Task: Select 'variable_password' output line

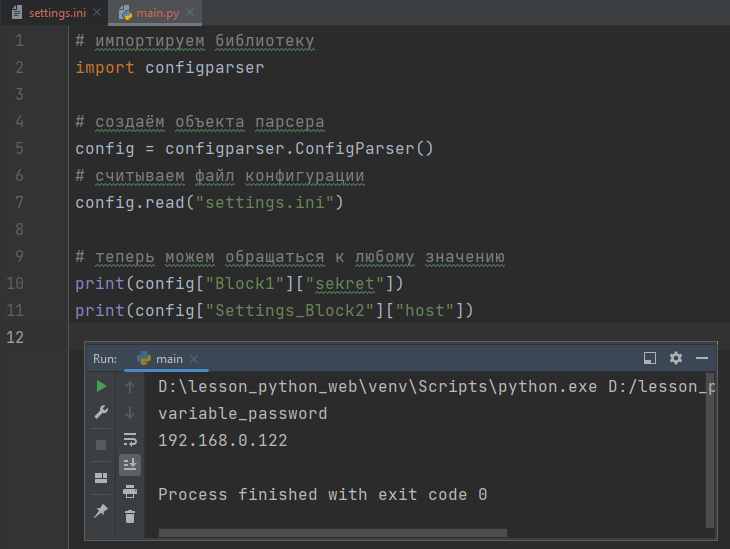Action: coord(243,413)
